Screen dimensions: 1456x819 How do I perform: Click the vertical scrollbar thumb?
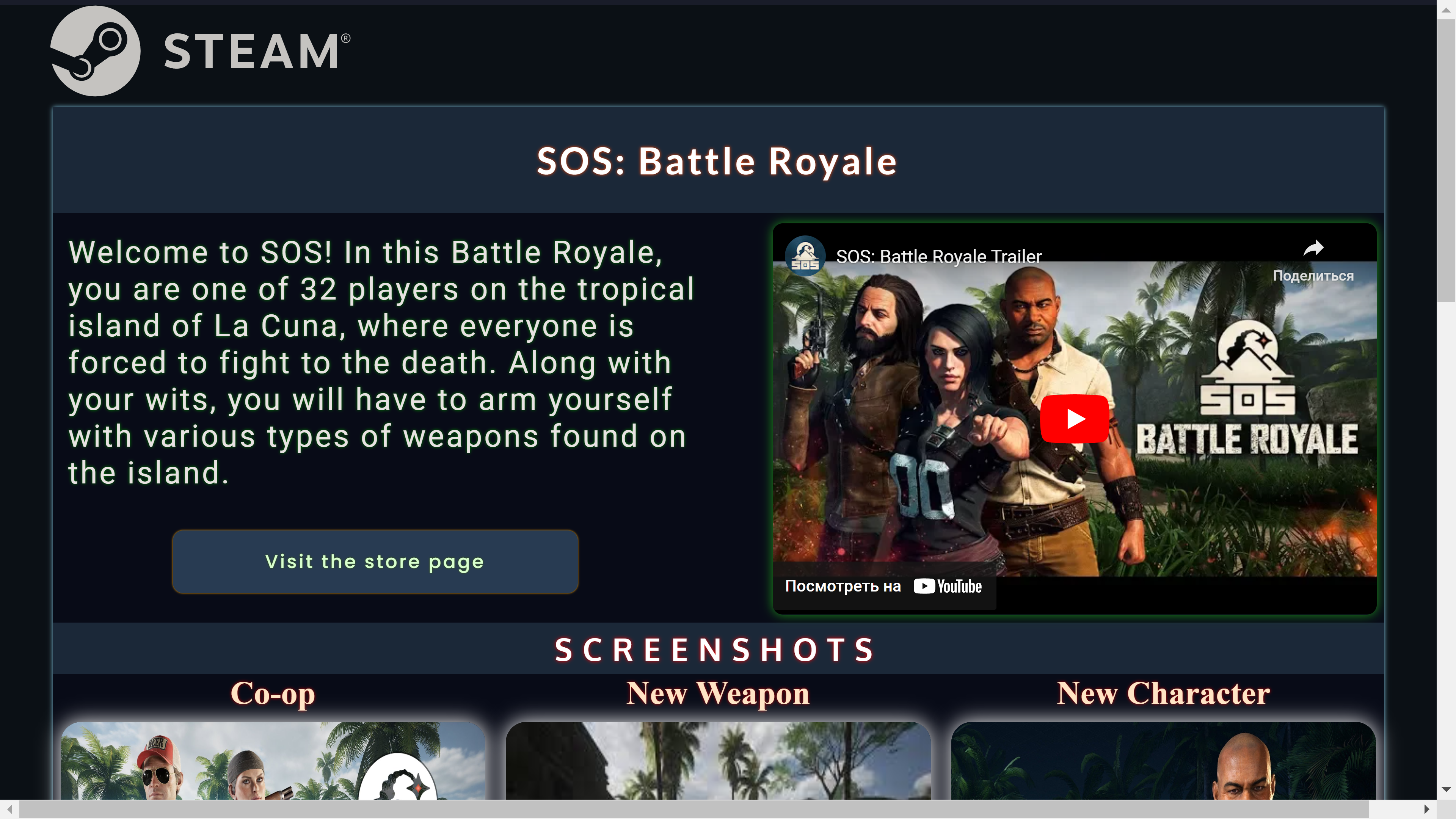[x=1446, y=161]
